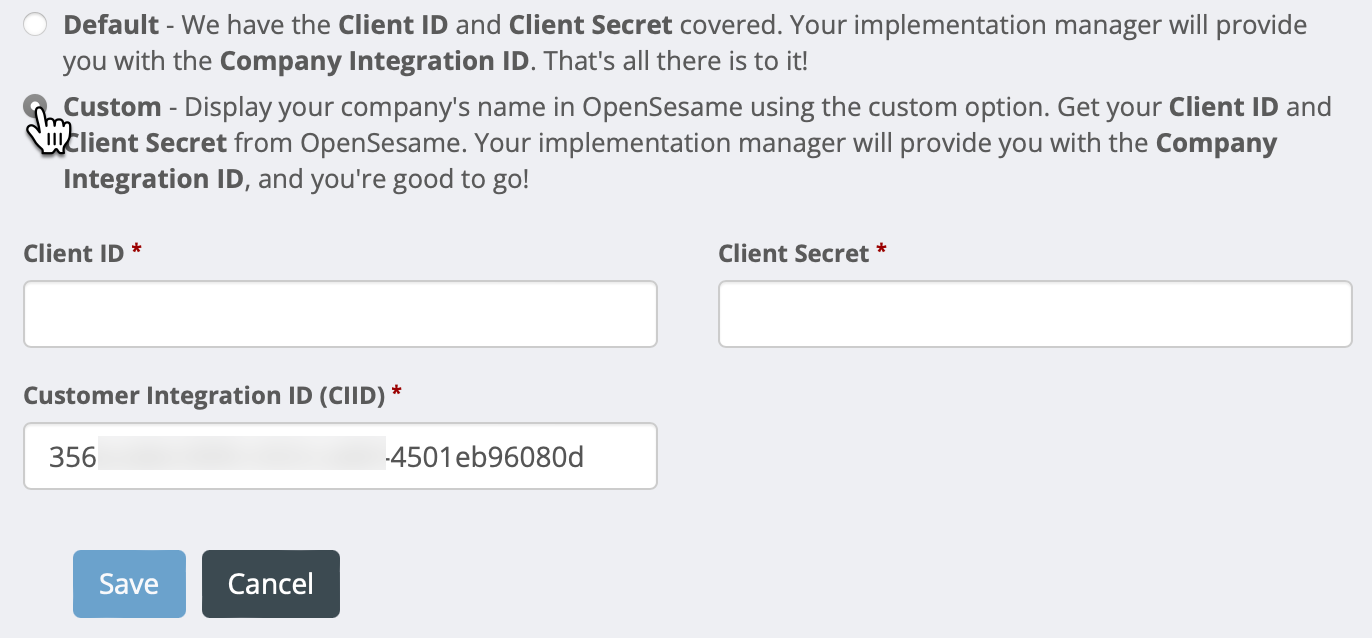
Task: Select the Default radio button
Action: pyautogui.click(x=35, y=25)
